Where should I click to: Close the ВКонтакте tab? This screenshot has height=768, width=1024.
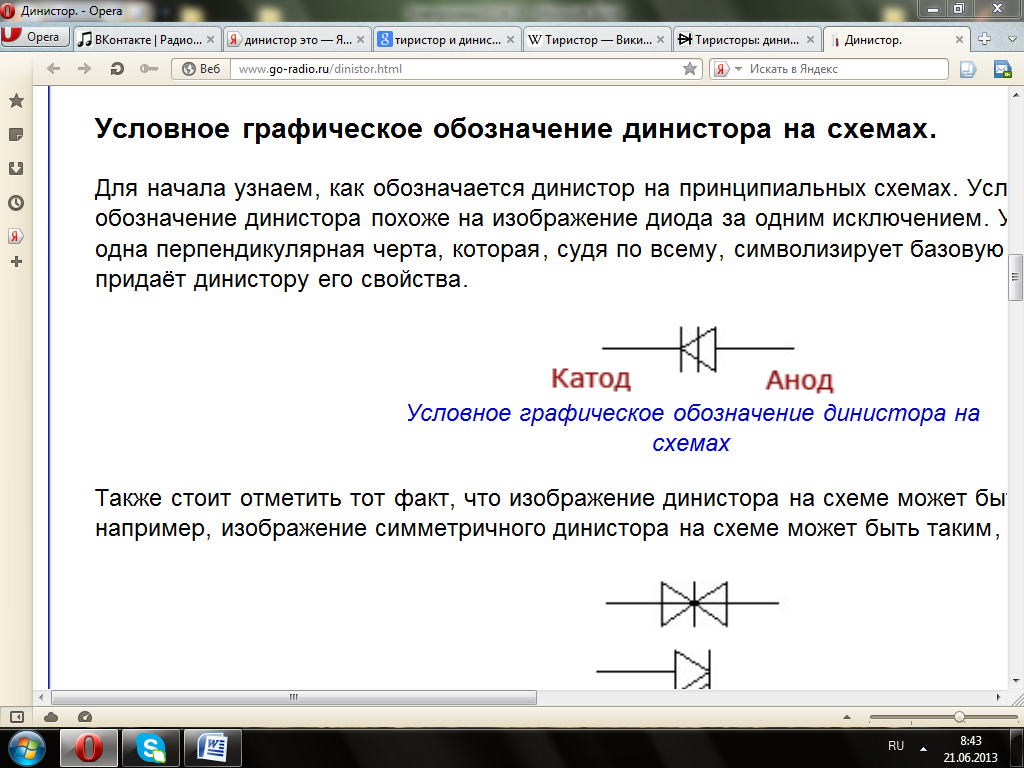click(210, 40)
